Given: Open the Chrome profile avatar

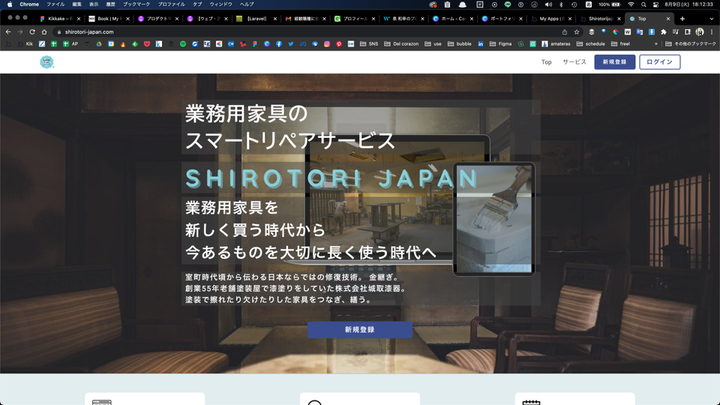Looking at the screenshot, I should [699, 32].
